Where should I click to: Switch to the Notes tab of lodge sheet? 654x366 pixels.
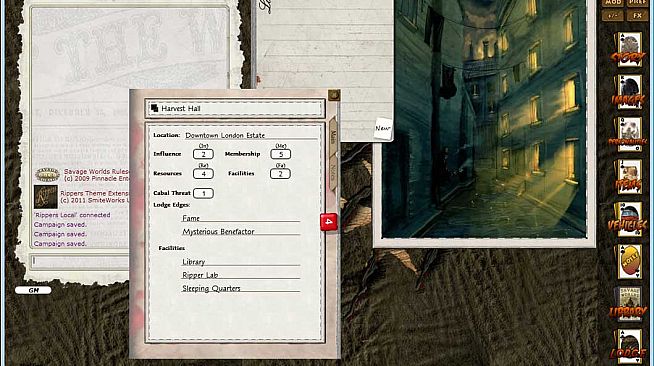coord(333,173)
